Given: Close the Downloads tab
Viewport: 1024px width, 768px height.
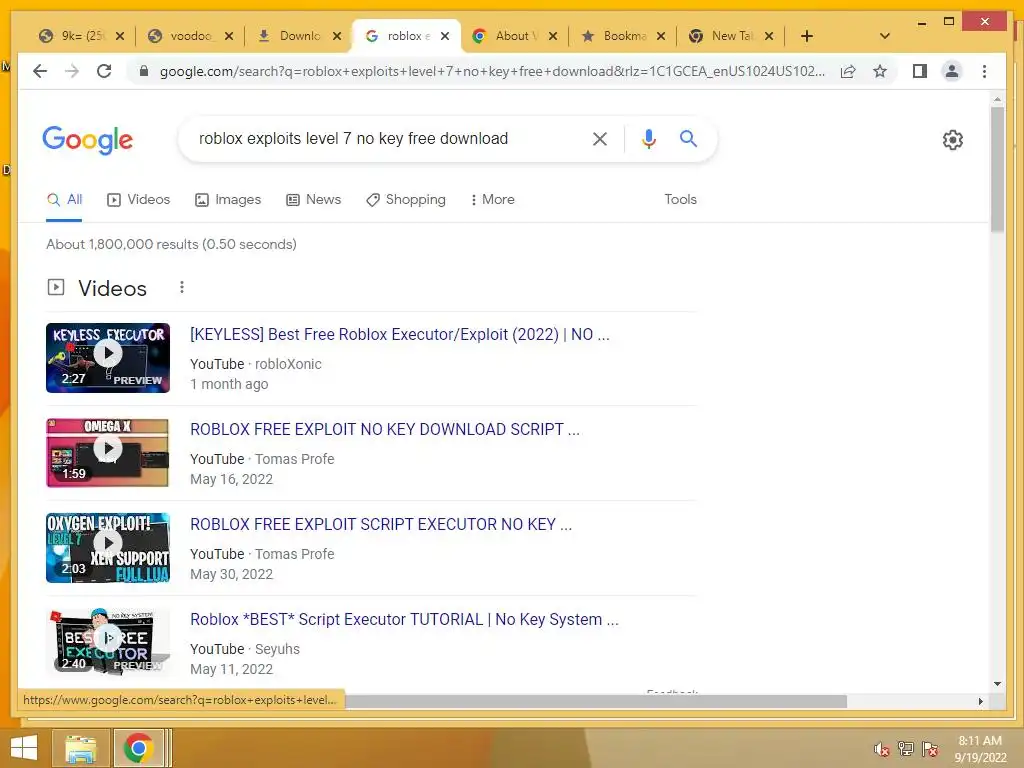Looking at the screenshot, I should click(x=337, y=36).
